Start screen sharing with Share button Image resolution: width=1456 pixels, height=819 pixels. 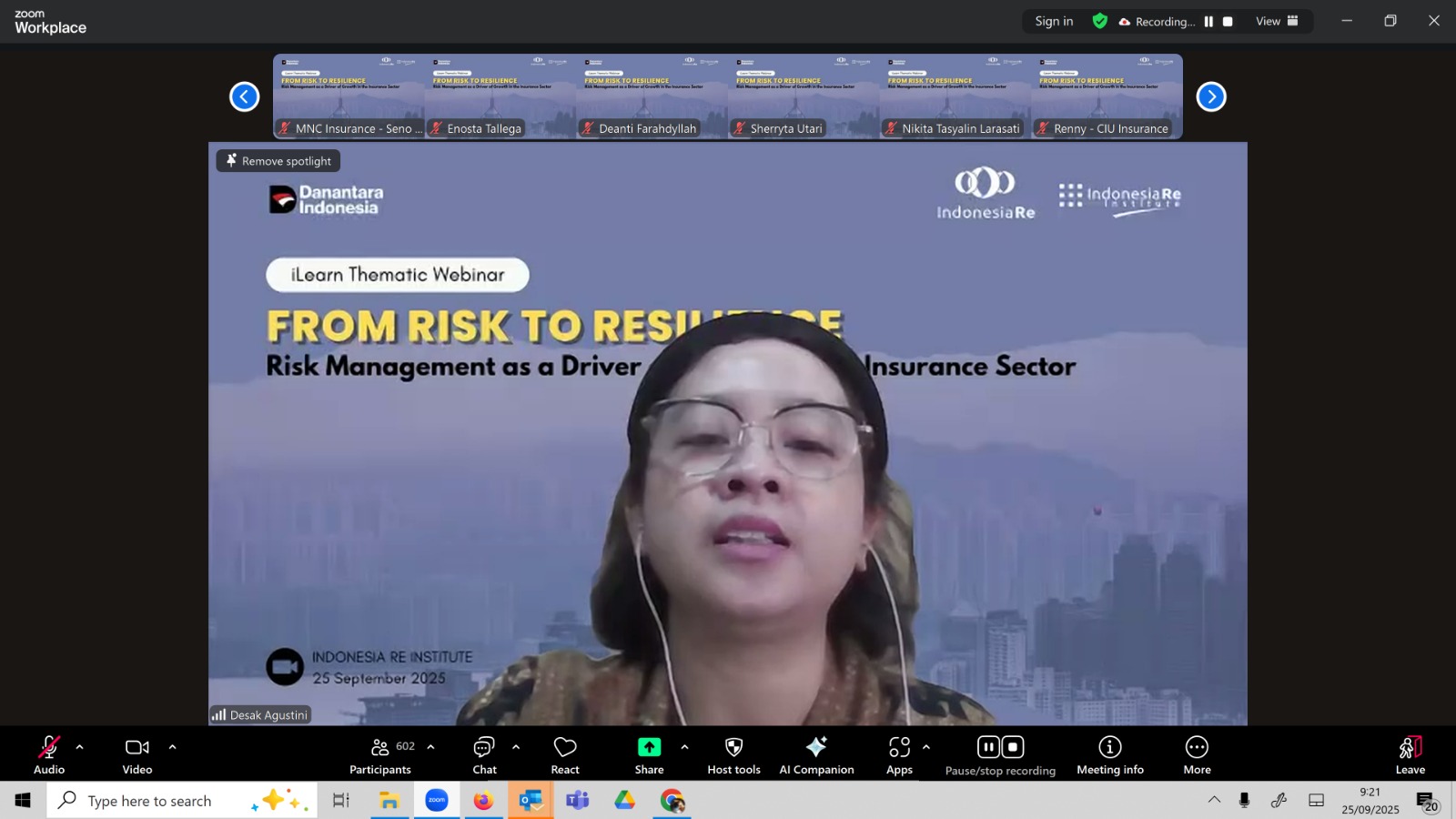[649, 755]
